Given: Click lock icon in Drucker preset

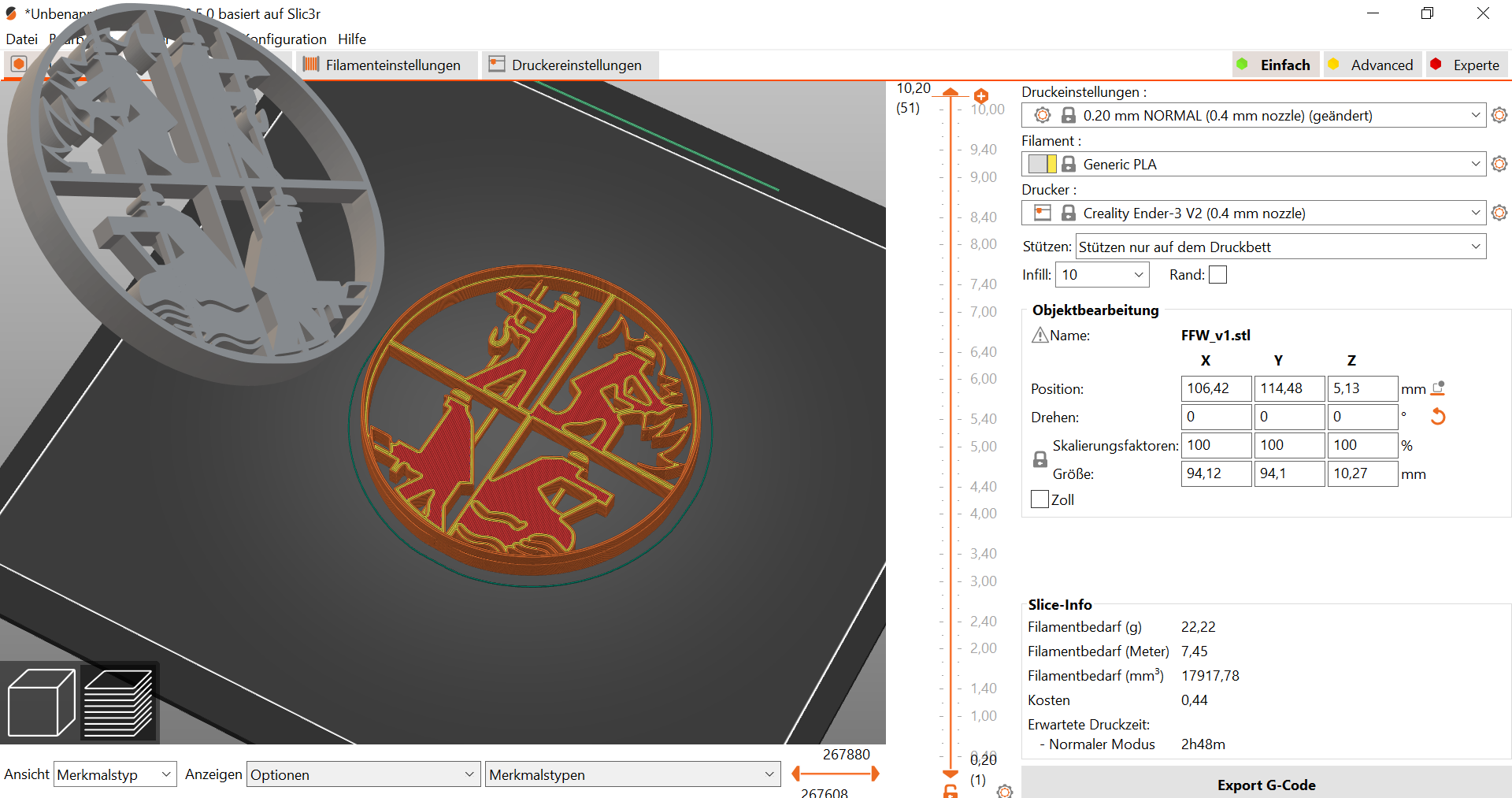Looking at the screenshot, I should (x=1069, y=213).
